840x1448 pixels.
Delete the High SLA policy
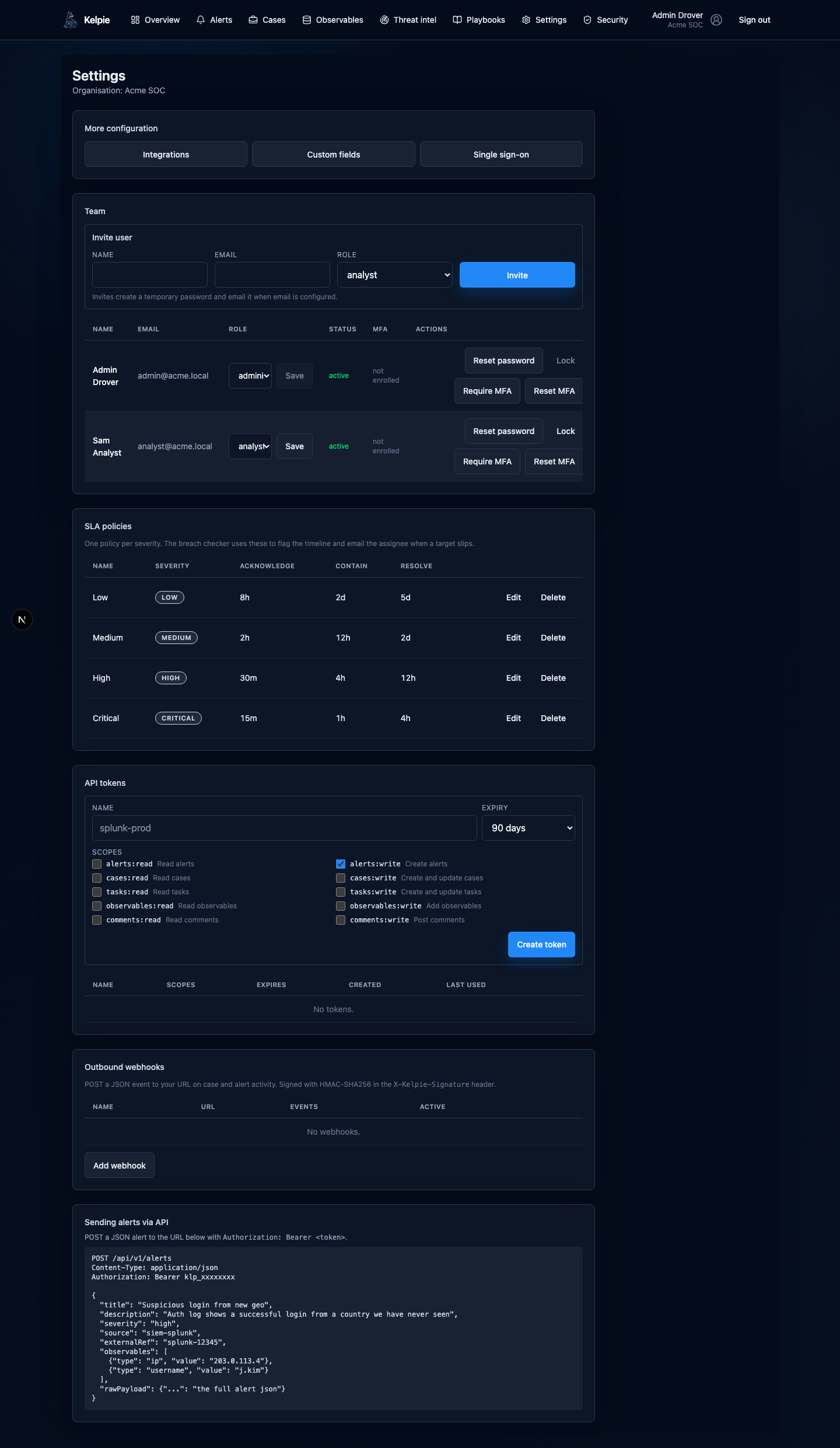[553, 678]
